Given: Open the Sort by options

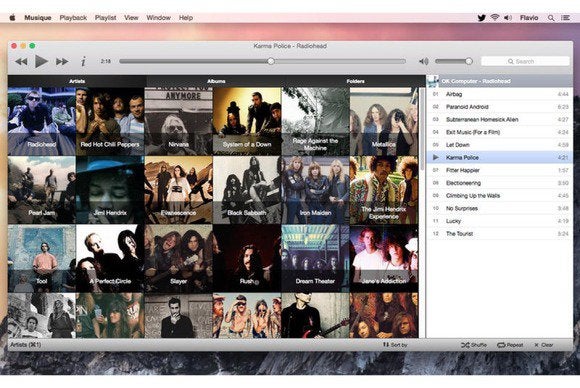Looking at the screenshot, I should coord(395,345).
